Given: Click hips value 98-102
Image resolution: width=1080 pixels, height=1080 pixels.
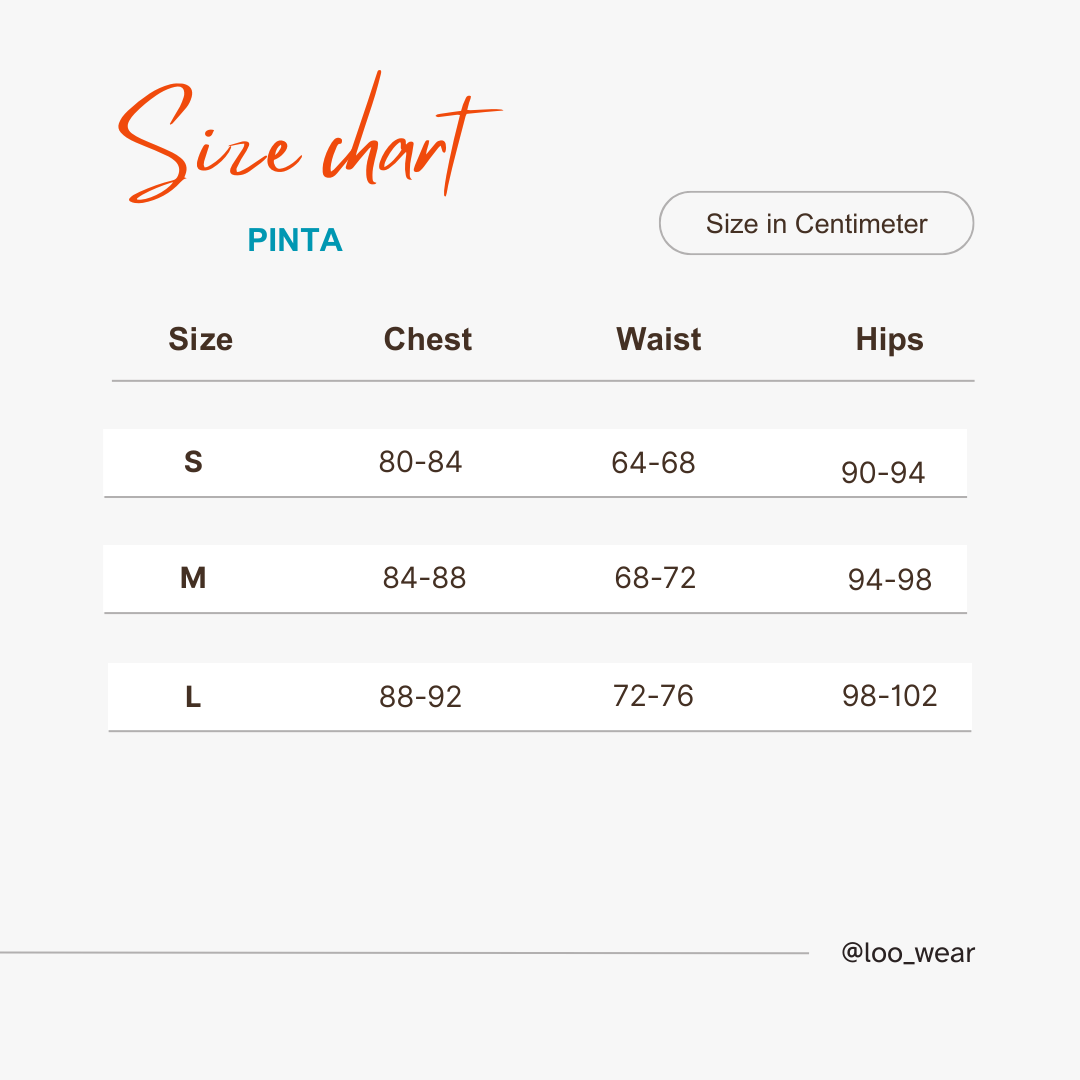Looking at the screenshot, I should tap(889, 696).
